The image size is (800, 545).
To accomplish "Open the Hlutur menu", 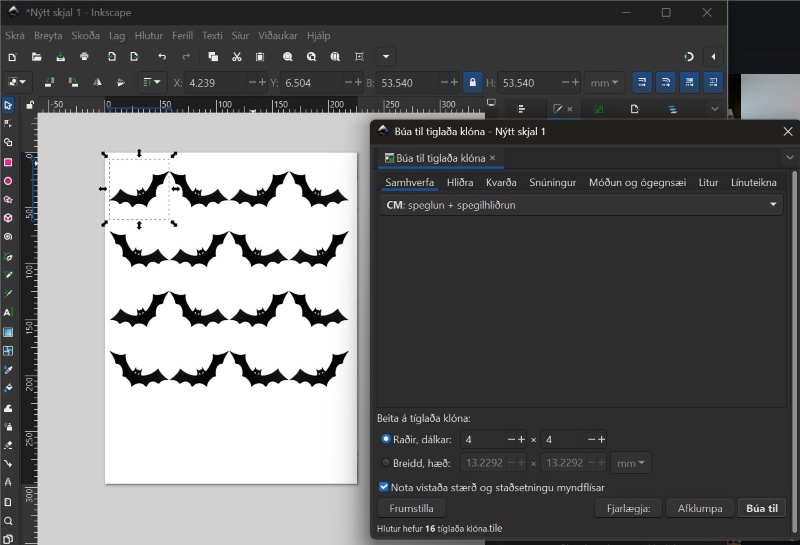I will click(x=148, y=35).
